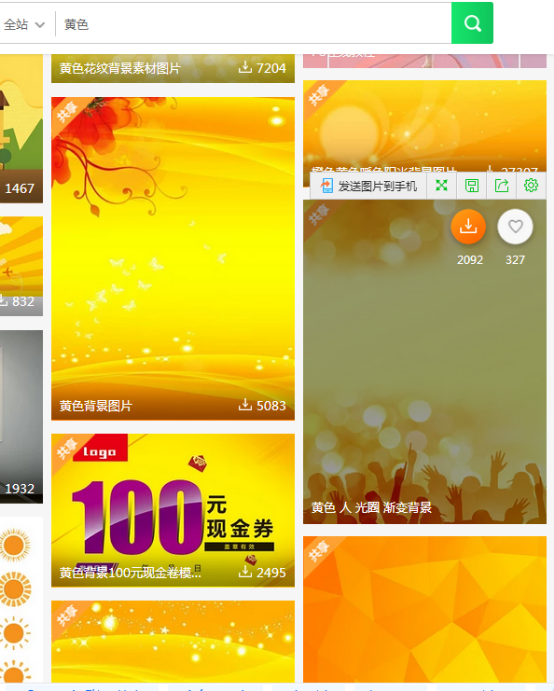Click the share arrow icon in hover toolbar
Image resolution: width=554 pixels, height=691 pixels.
502,186
